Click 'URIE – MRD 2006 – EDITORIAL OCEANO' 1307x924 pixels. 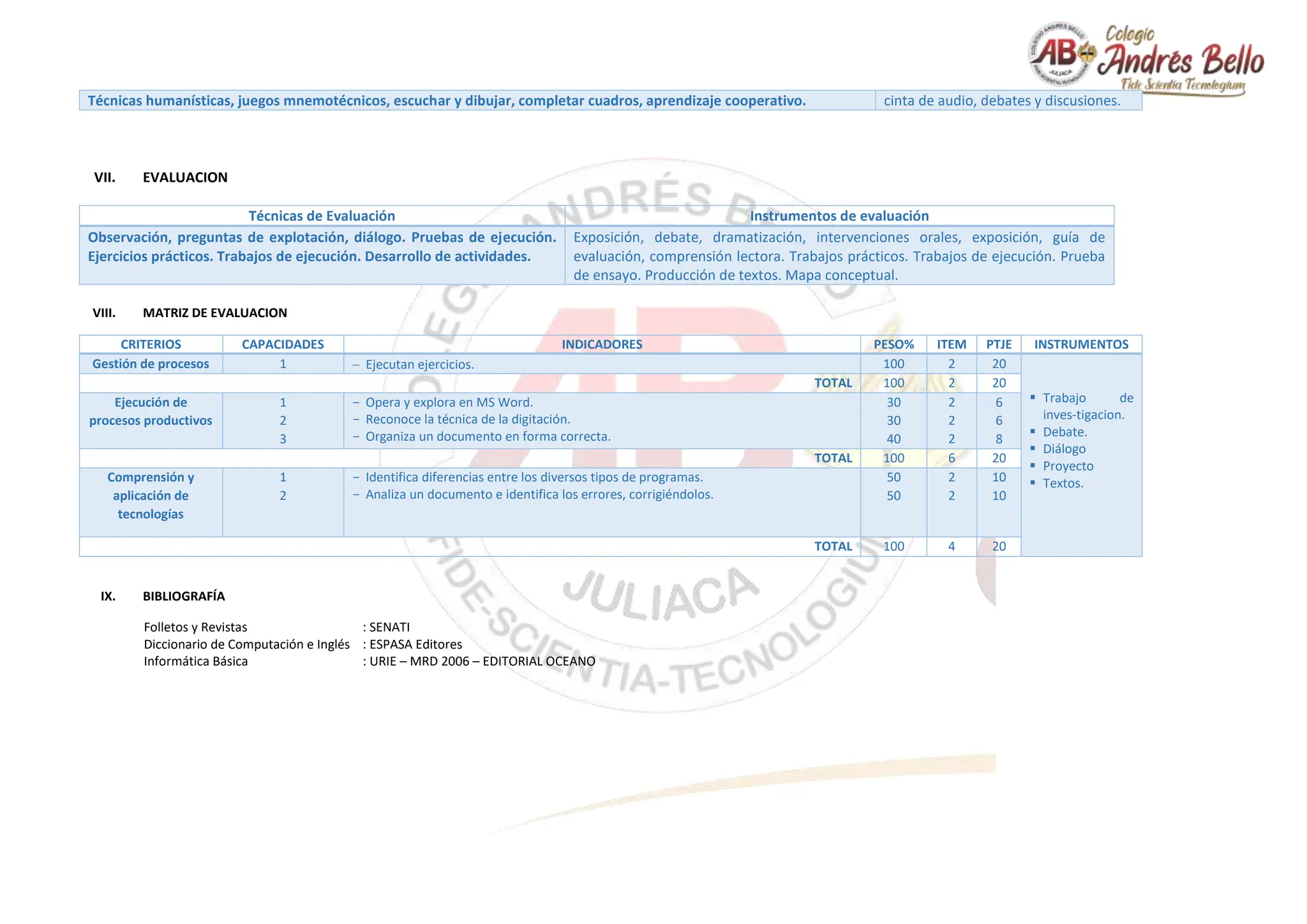pos(482,661)
